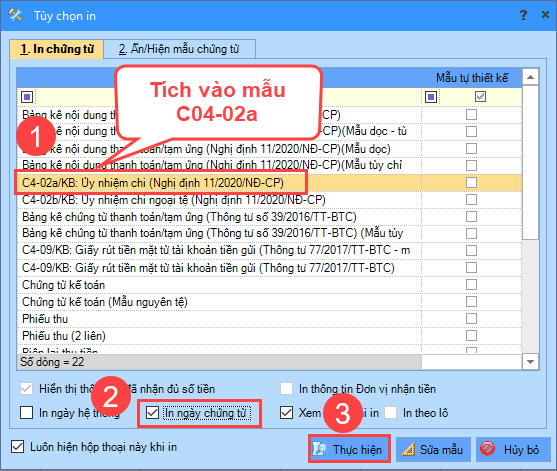Tick custom design checkbox for Phiếu thu
The width and height of the screenshot is (557, 471).
pyautogui.click(x=471, y=318)
